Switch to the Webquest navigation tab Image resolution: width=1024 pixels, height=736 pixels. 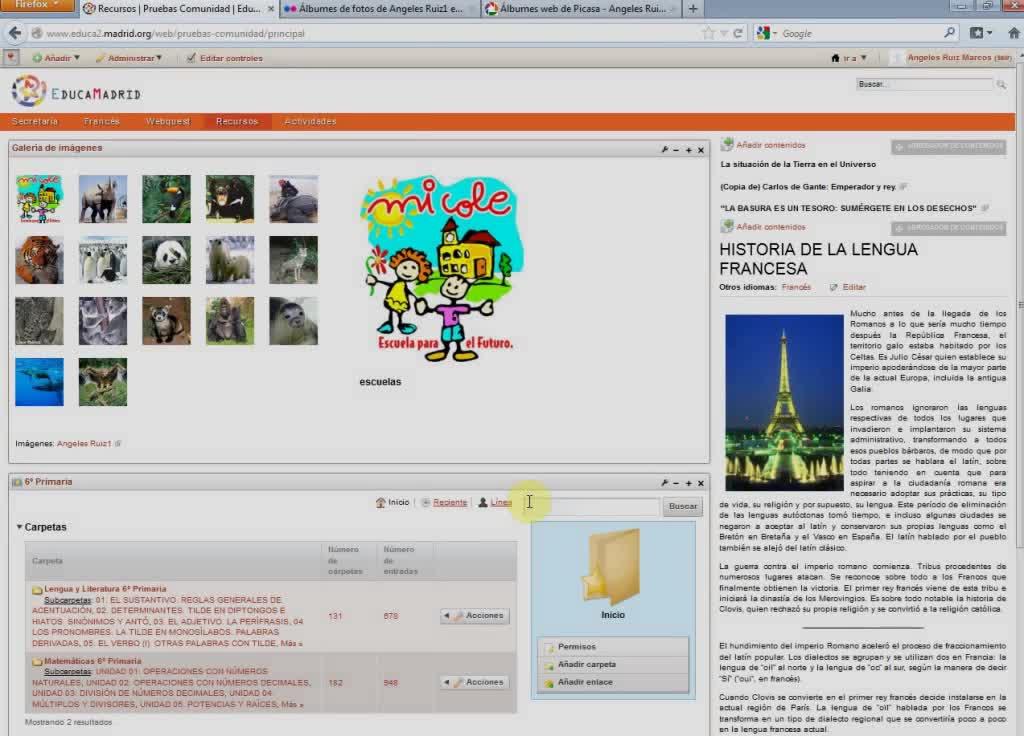point(167,121)
